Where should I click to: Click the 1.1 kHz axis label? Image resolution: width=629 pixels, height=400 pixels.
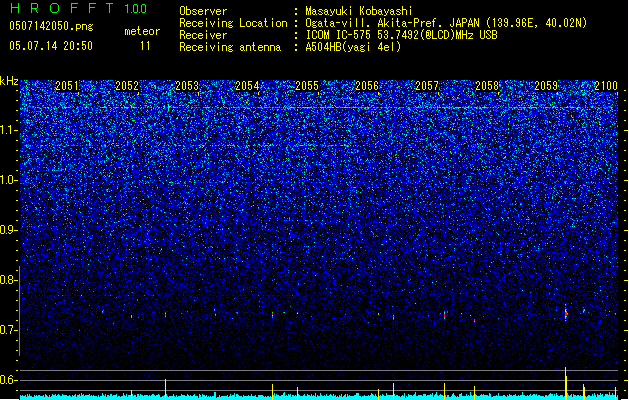pyautogui.click(x=9, y=130)
